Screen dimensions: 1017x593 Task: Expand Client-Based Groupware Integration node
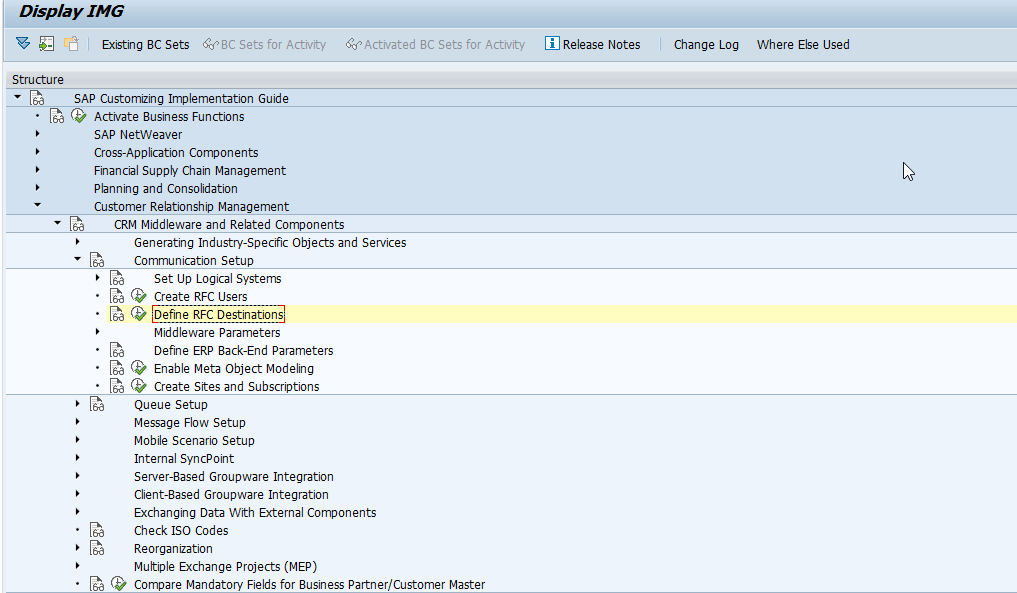[x=78, y=494]
